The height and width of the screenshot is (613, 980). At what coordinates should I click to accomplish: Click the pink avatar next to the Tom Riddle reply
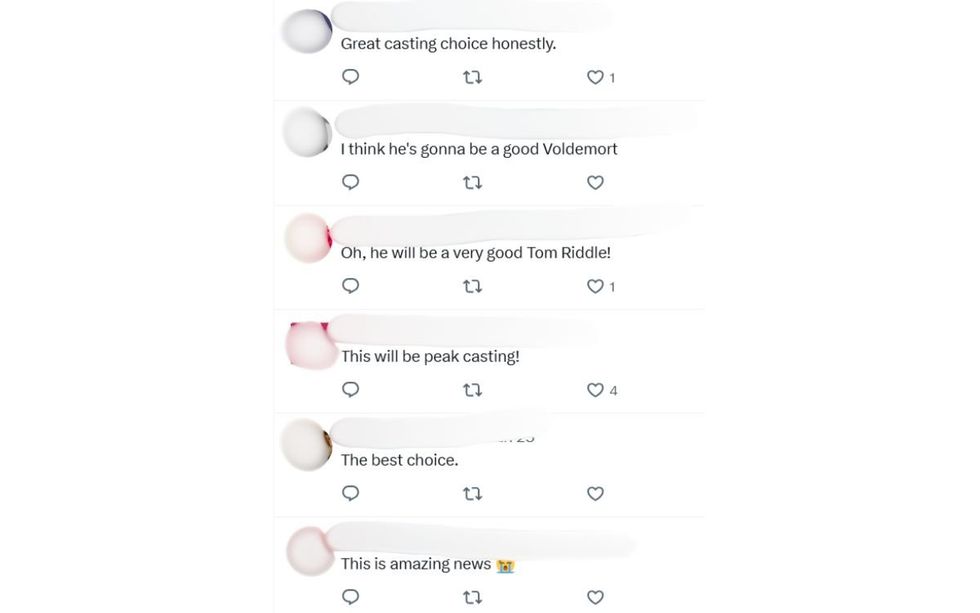307,240
